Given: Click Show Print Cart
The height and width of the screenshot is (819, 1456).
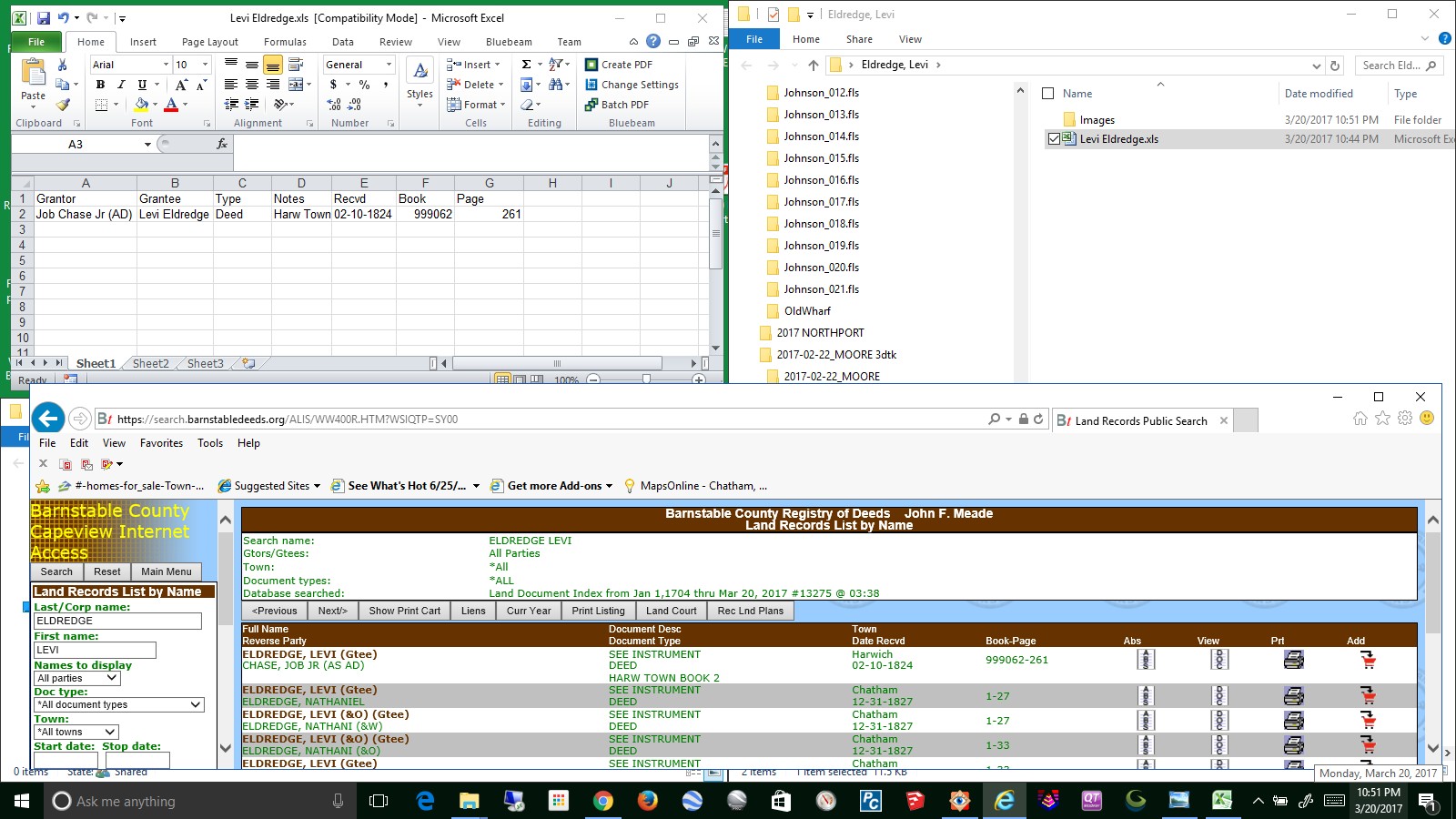Looking at the screenshot, I should [404, 611].
